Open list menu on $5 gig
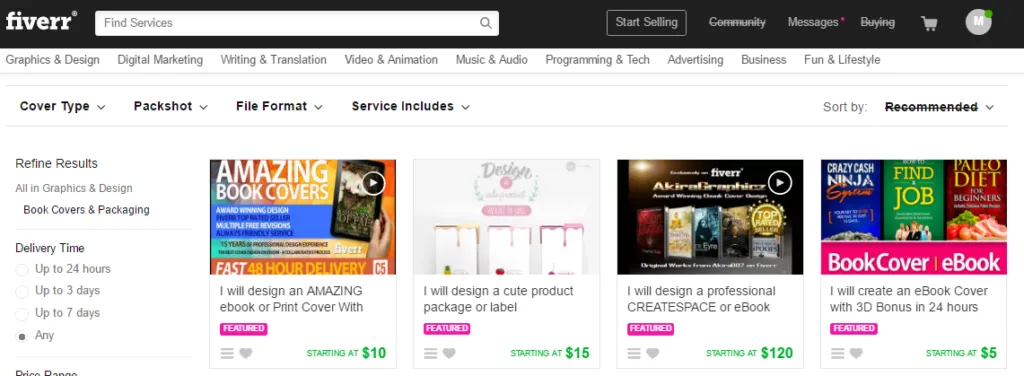The image size is (1024, 376). point(837,353)
